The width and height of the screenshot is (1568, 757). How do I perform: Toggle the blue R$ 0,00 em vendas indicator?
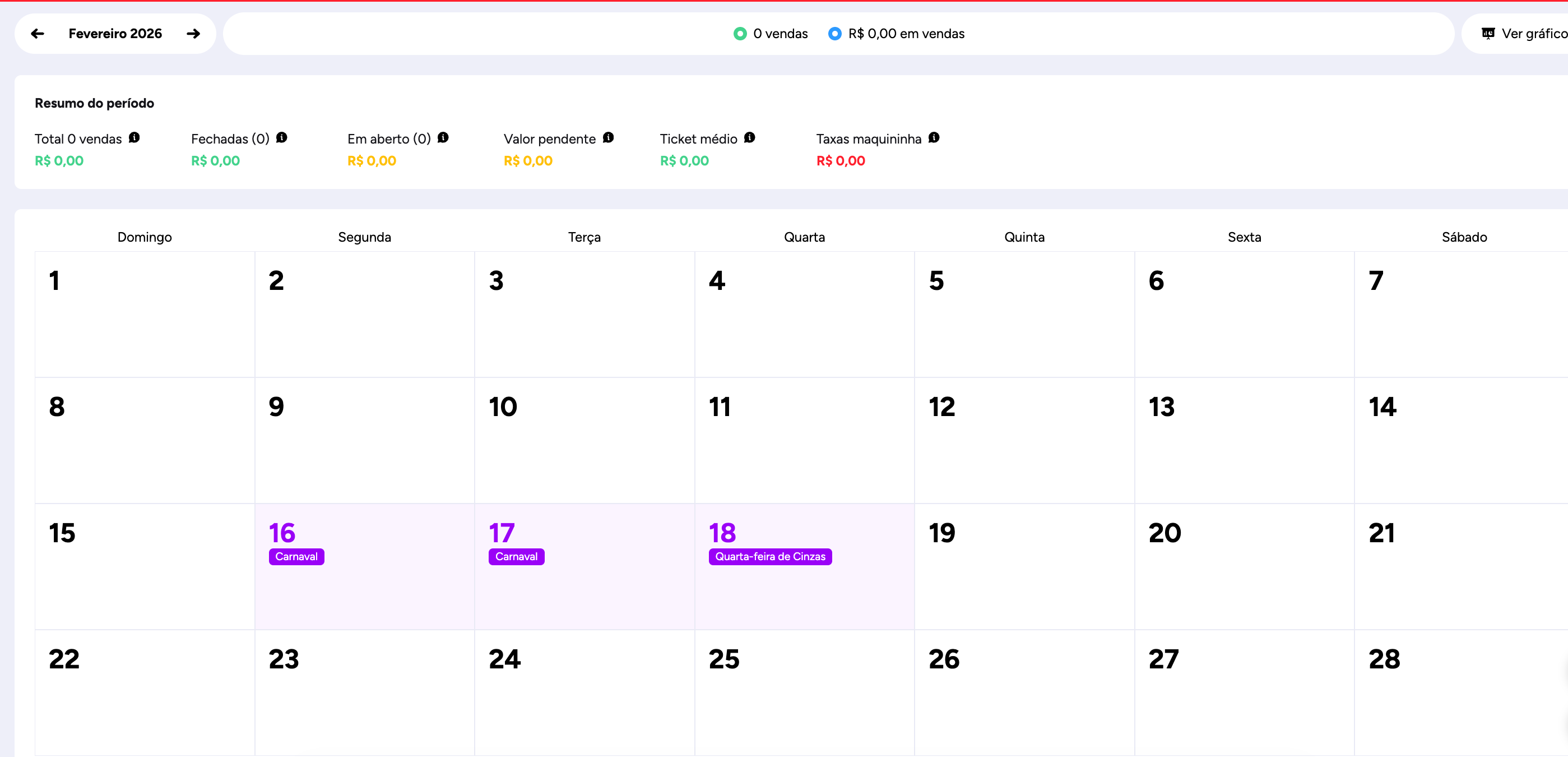coord(835,34)
